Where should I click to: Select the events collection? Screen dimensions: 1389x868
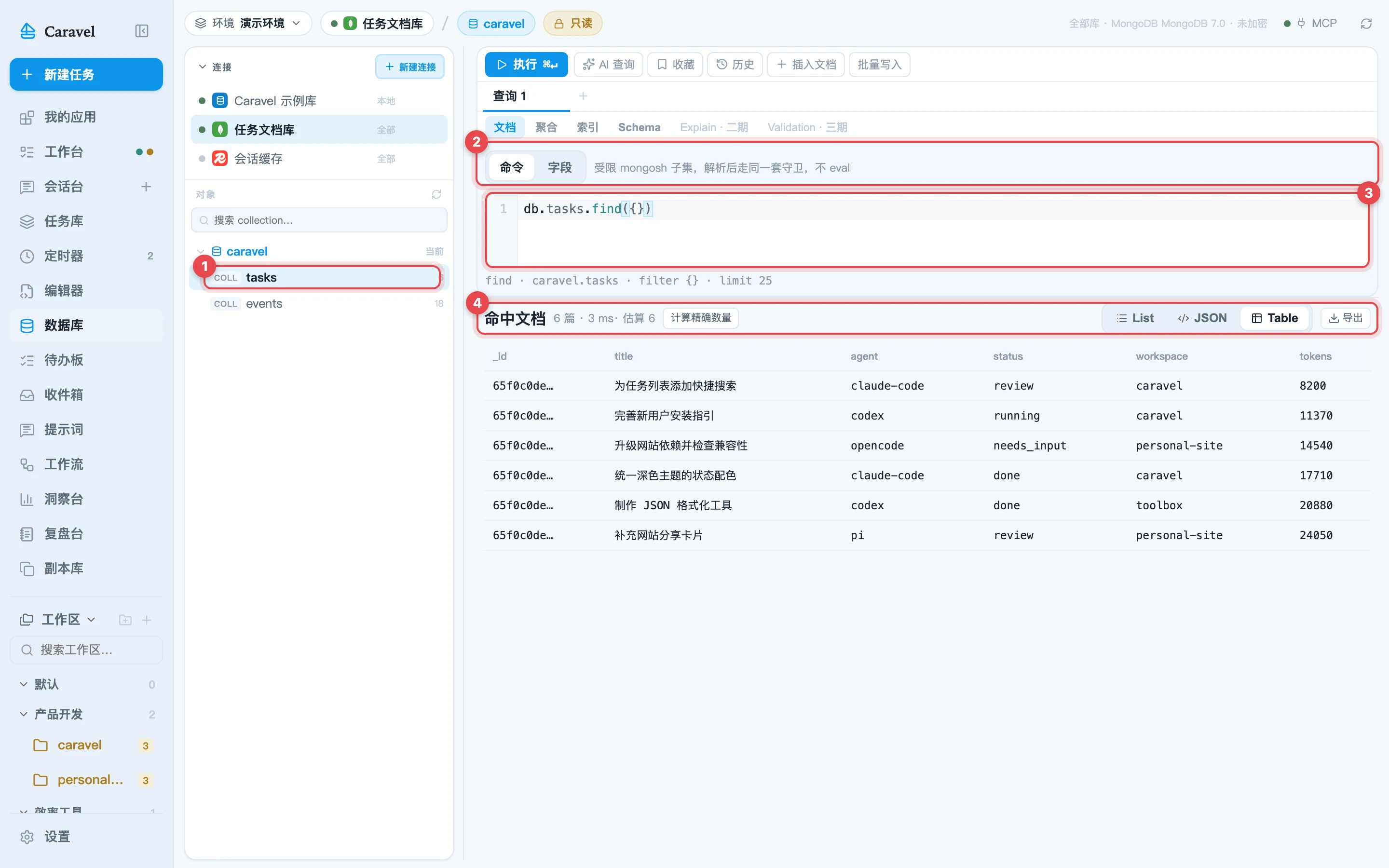[x=319, y=304]
